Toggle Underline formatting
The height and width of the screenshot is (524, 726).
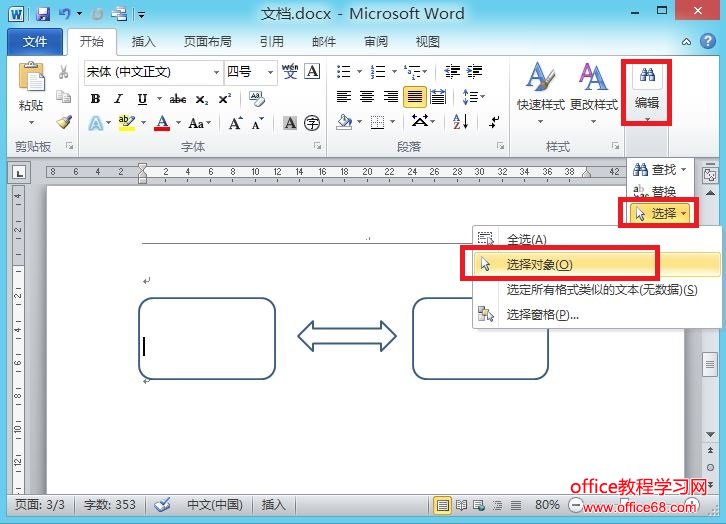click(x=142, y=99)
